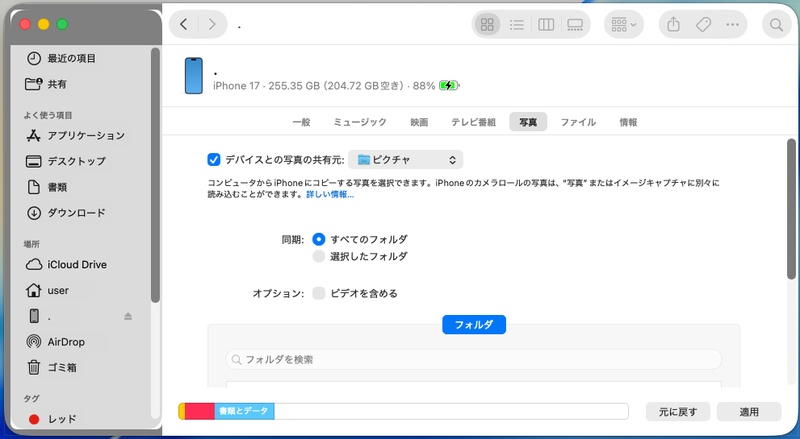Open the group-by options dropdown

point(624,25)
